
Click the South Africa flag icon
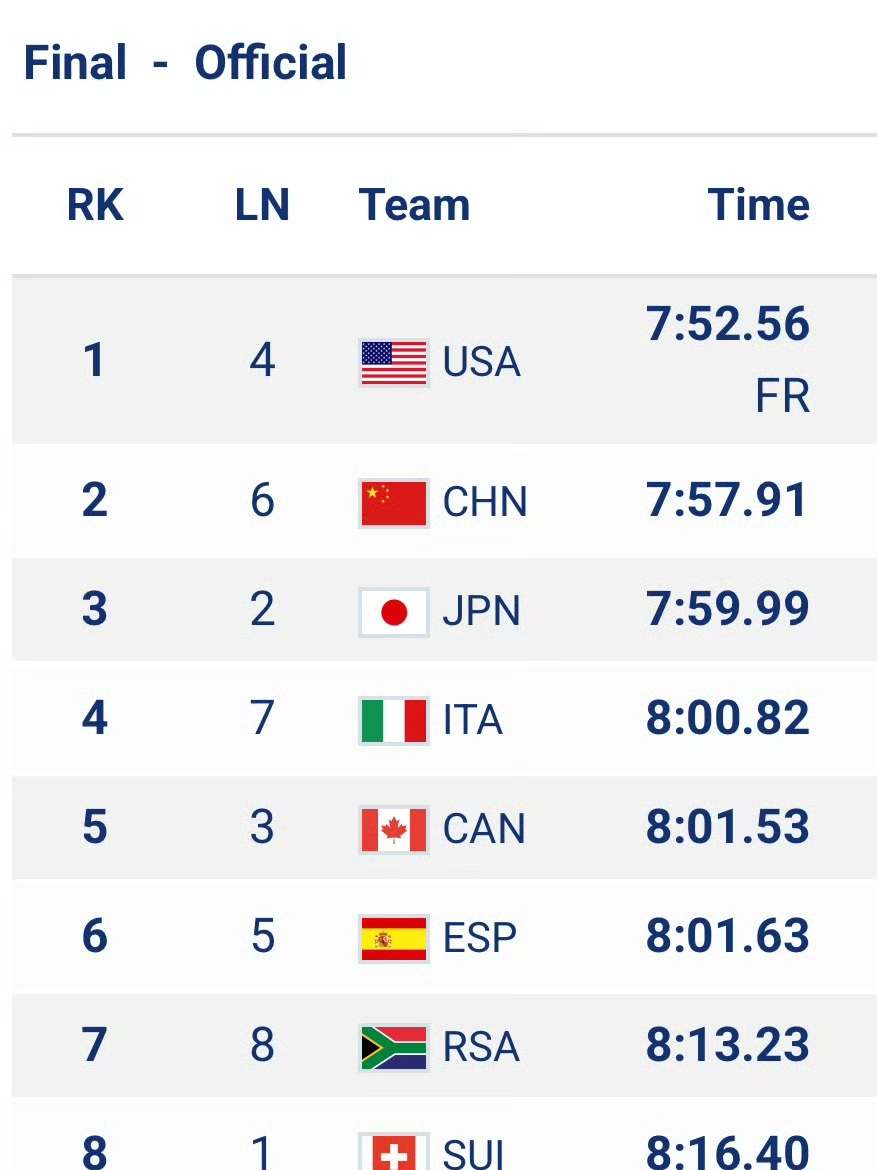click(x=393, y=1048)
